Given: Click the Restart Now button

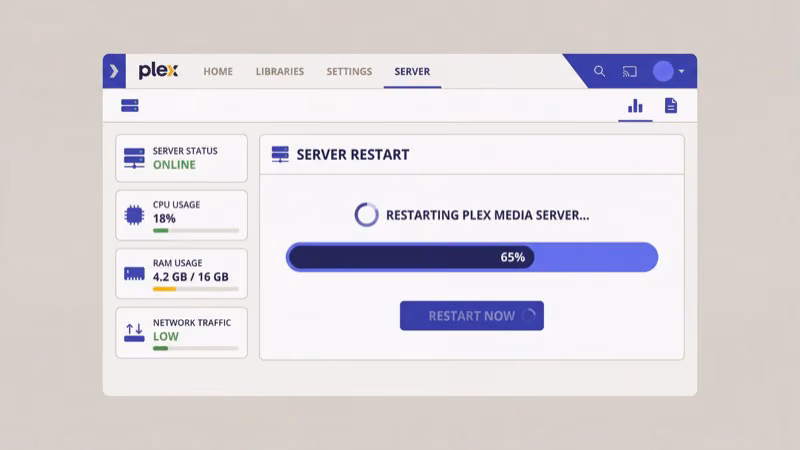Looking at the screenshot, I should [x=472, y=316].
